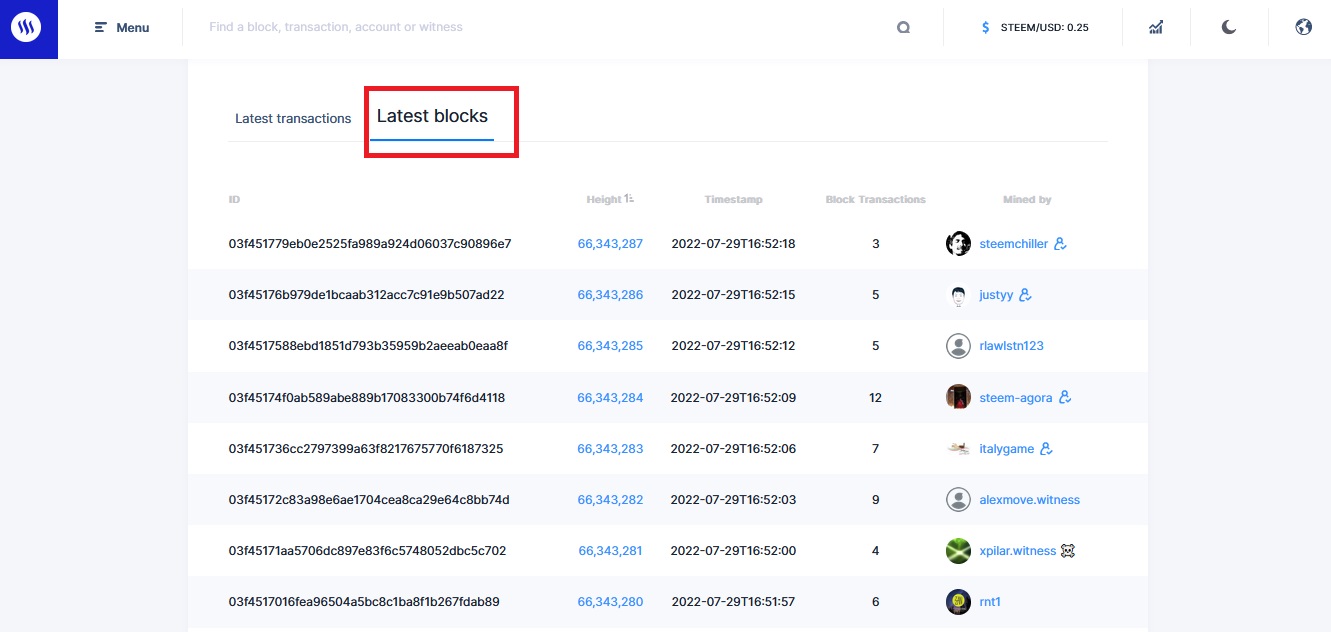Click timestamp 2022-07-29T16:52:09
Screen dimensions: 1331x632
pyautogui.click(x=733, y=398)
